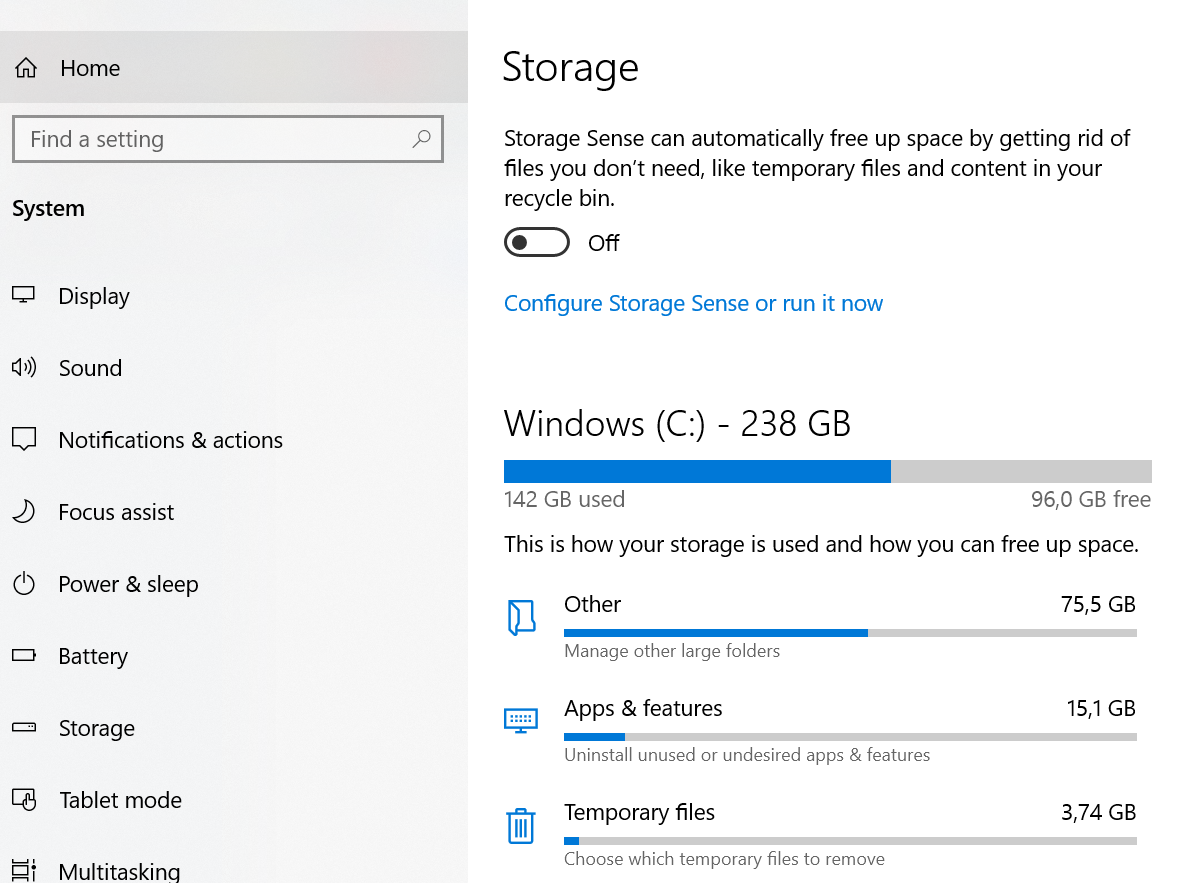Click the Temporary files trash icon
Image resolution: width=1180 pixels, height=883 pixels.
(521, 826)
